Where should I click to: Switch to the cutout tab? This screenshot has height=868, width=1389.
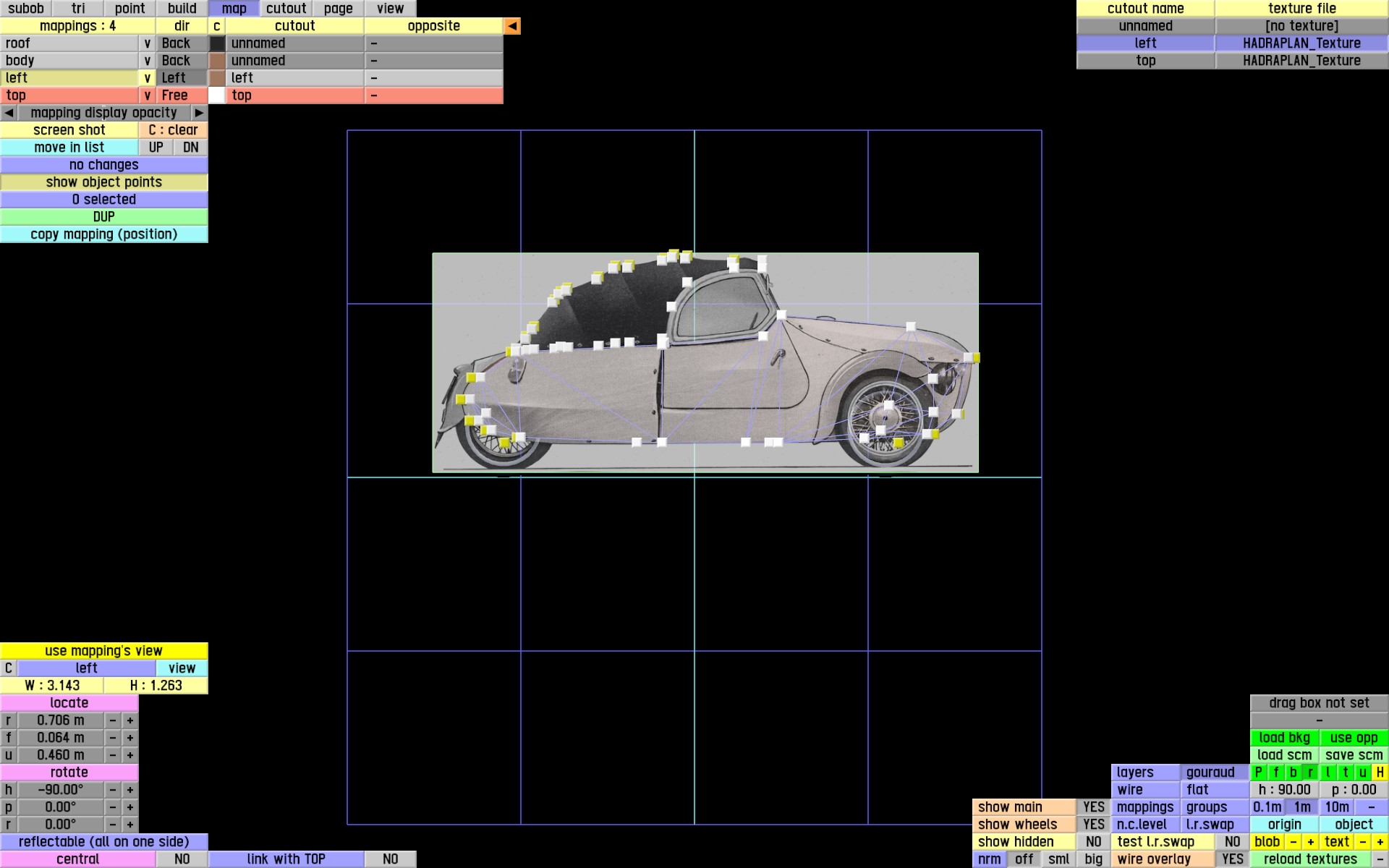coord(286,9)
